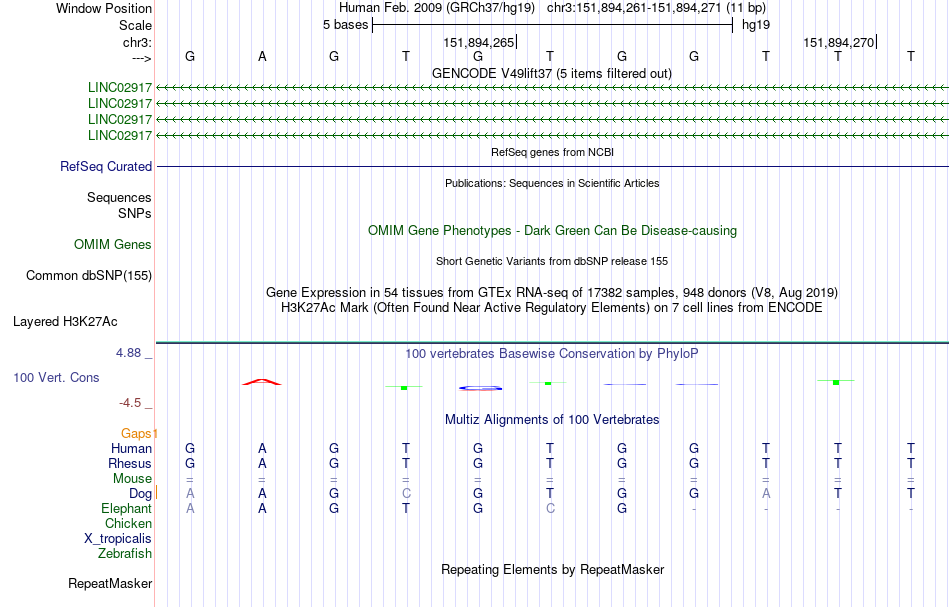The height and width of the screenshot is (607, 950).
Task: Click base A in the Human alignment row
Action: click(262, 448)
